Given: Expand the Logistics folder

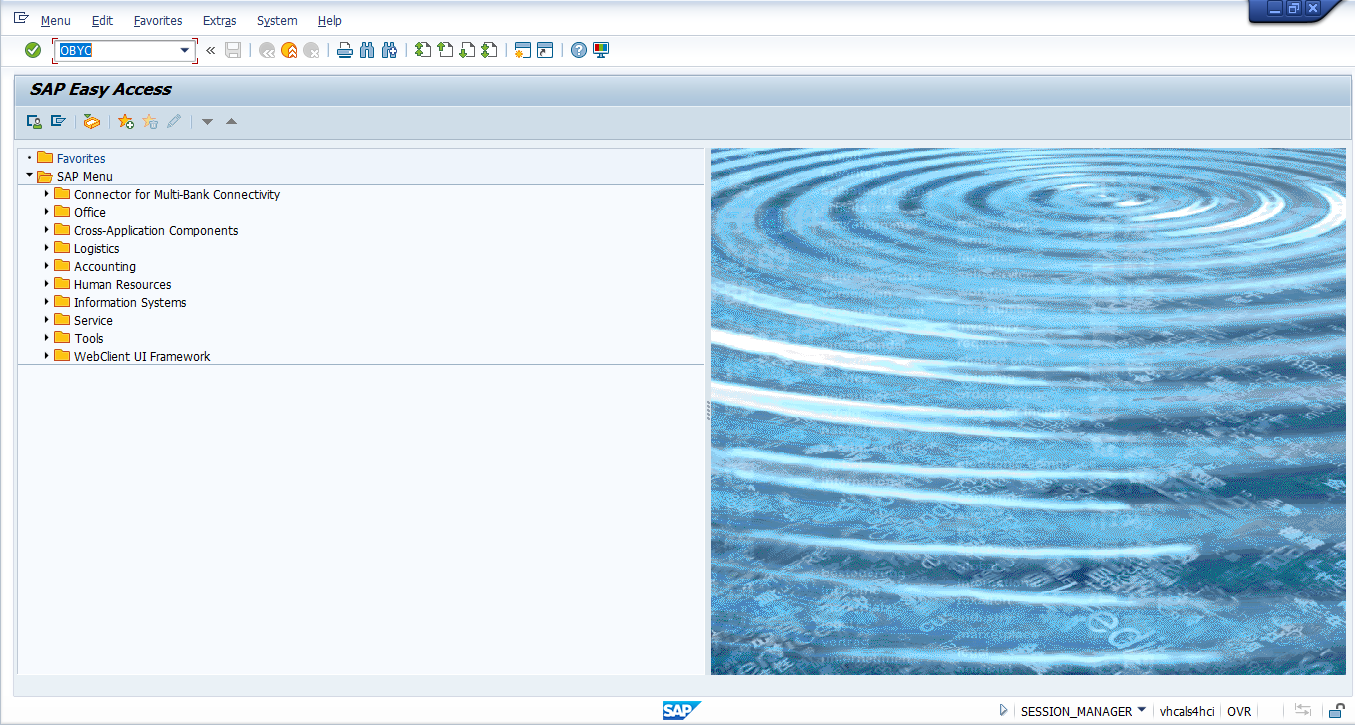Looking at the screenshot, I should 47,248.
